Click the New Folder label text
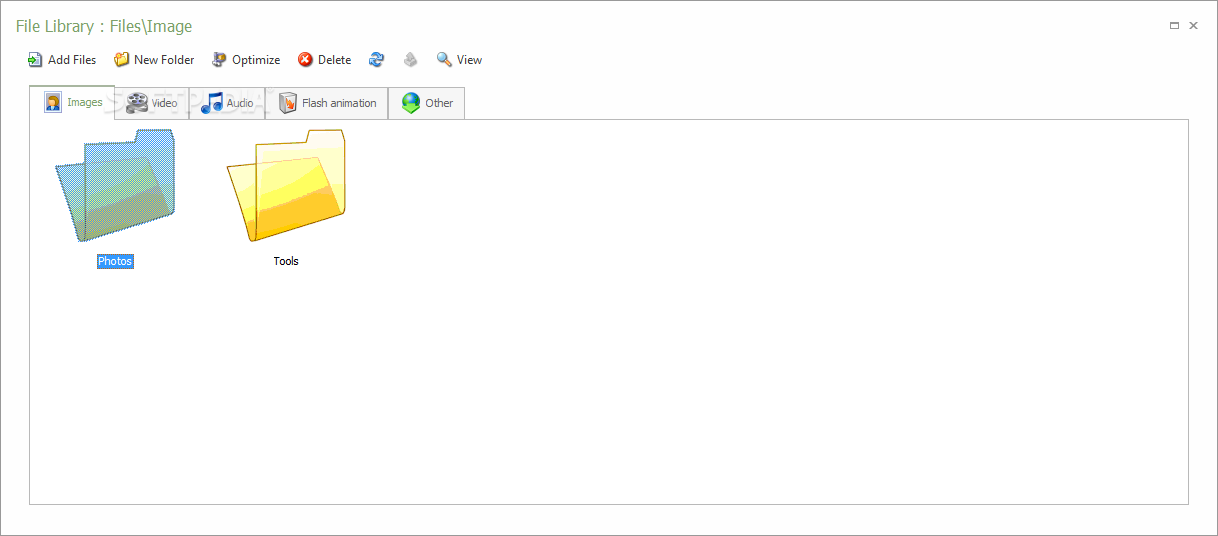Viewport: 1218px width, 536px height. coord(164,60)
